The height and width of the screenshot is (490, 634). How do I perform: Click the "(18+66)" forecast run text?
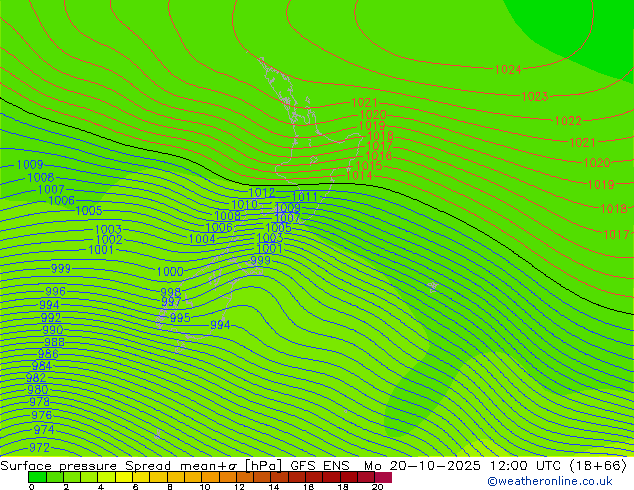pyautogui.click(x=598, y=466)
